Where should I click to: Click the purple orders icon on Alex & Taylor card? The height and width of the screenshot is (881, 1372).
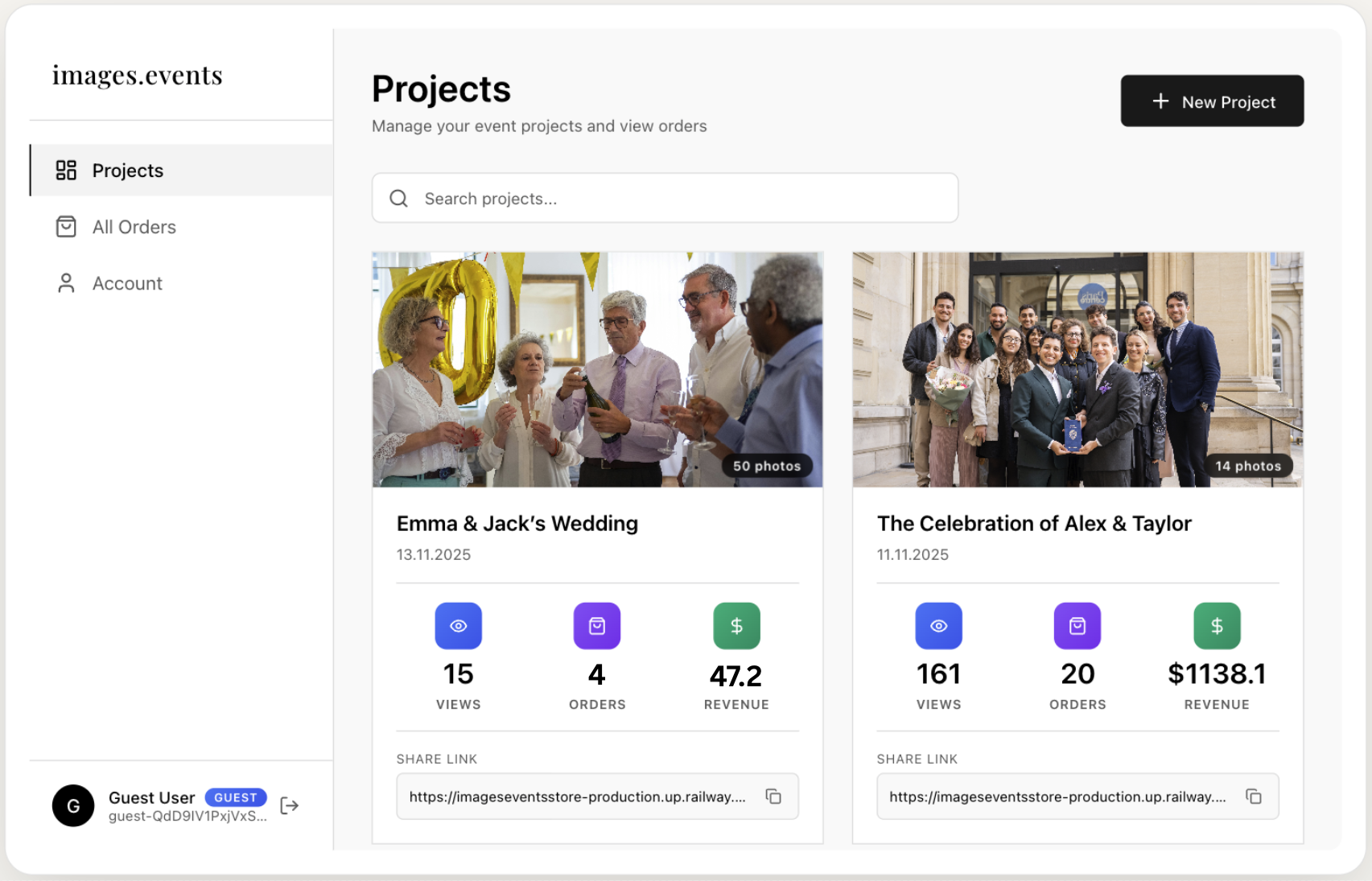click(x=1077, y=625)
